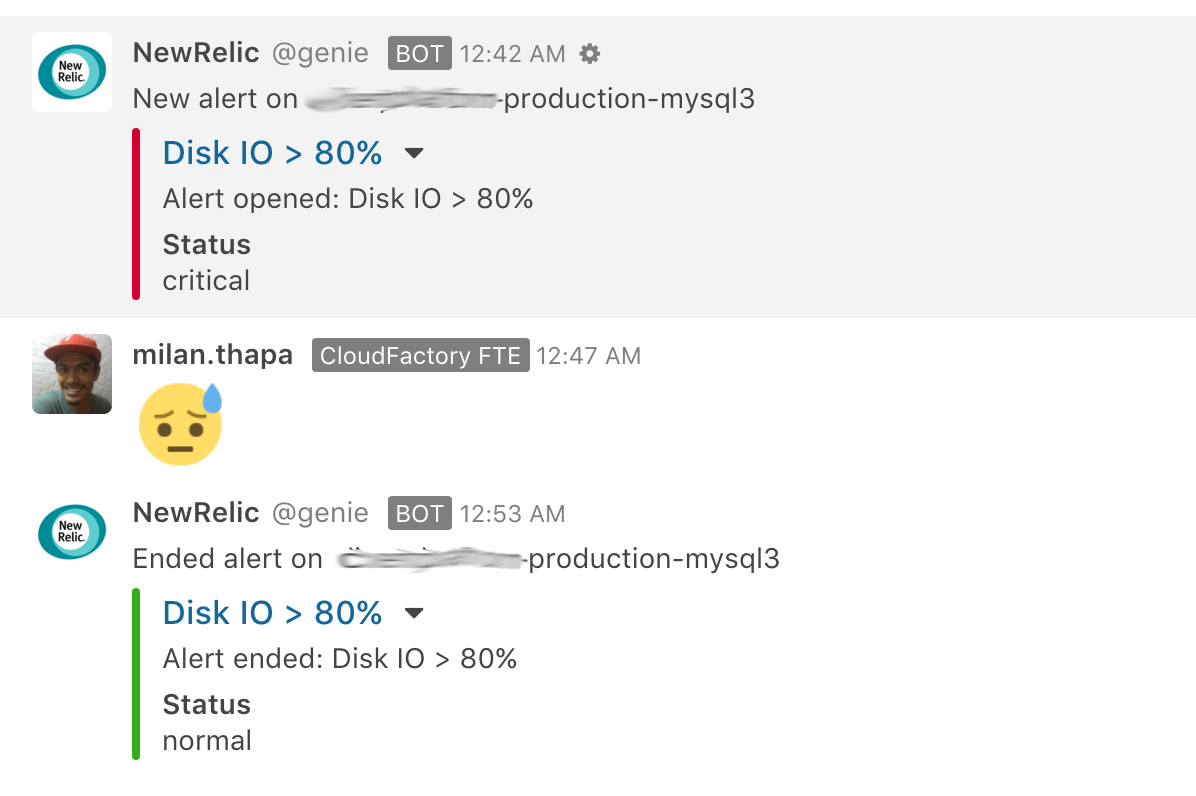This screenshot has width=1196, height=796.
Task: Open NewRelic avatar on the first alert message
Action: click(72, 72)
